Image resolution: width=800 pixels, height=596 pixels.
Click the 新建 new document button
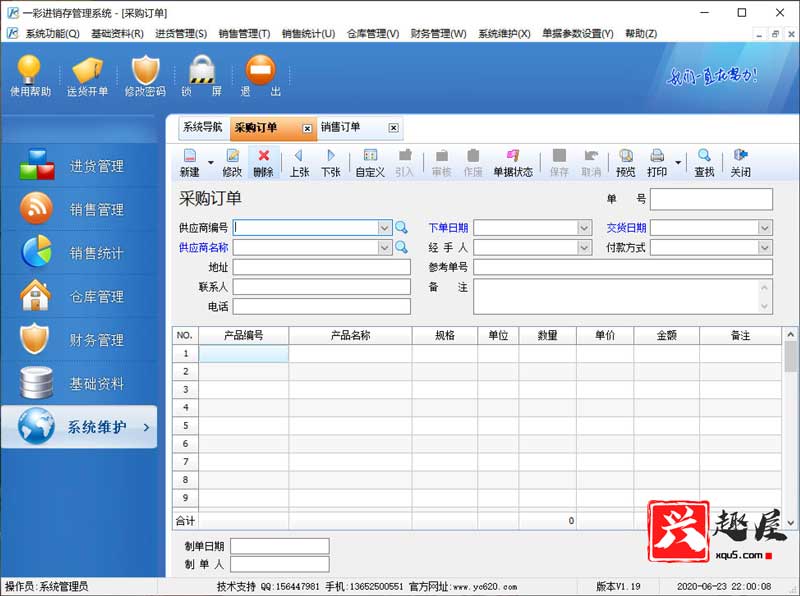[190, 163]
